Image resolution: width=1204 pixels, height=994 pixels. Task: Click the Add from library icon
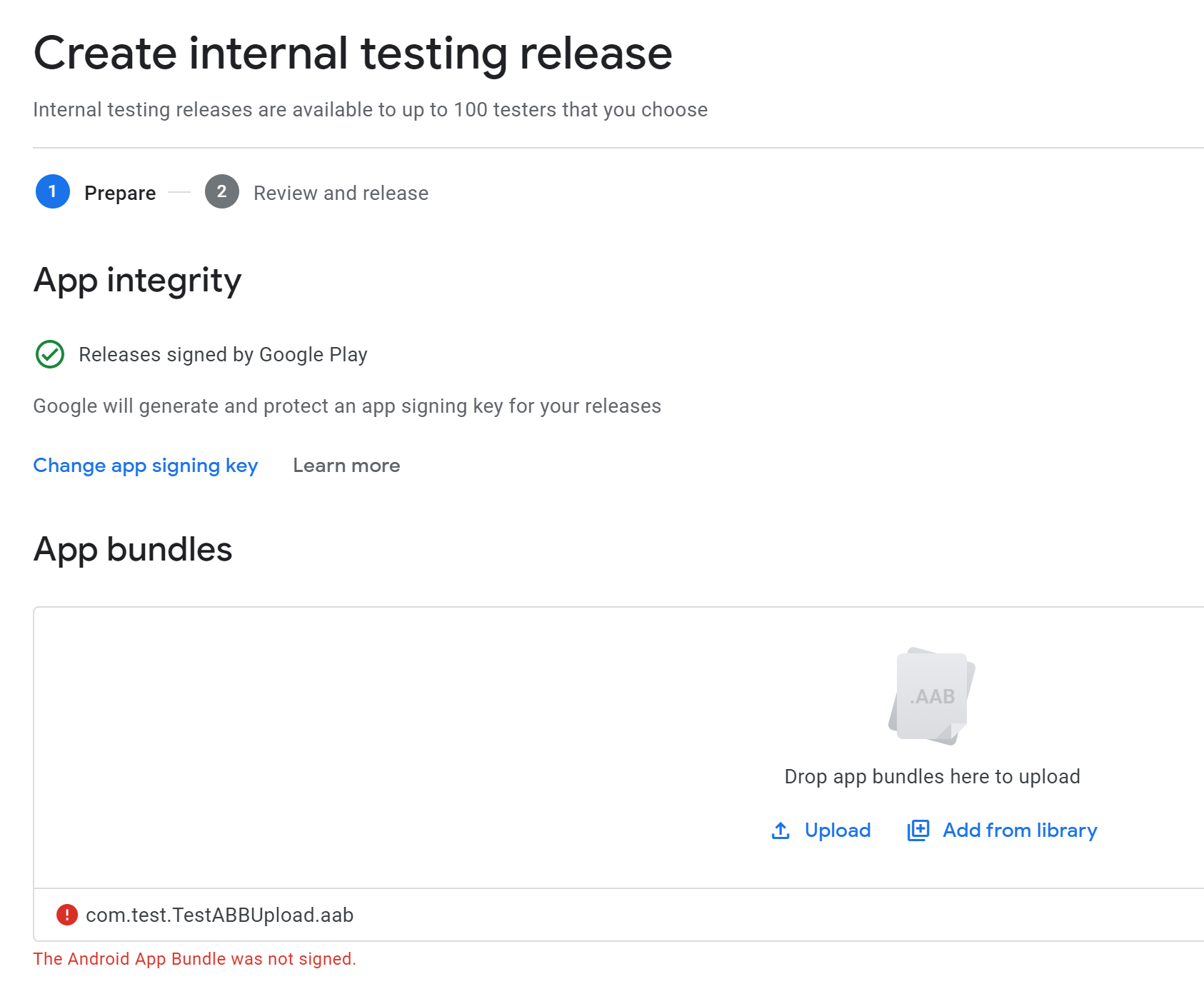918,830
